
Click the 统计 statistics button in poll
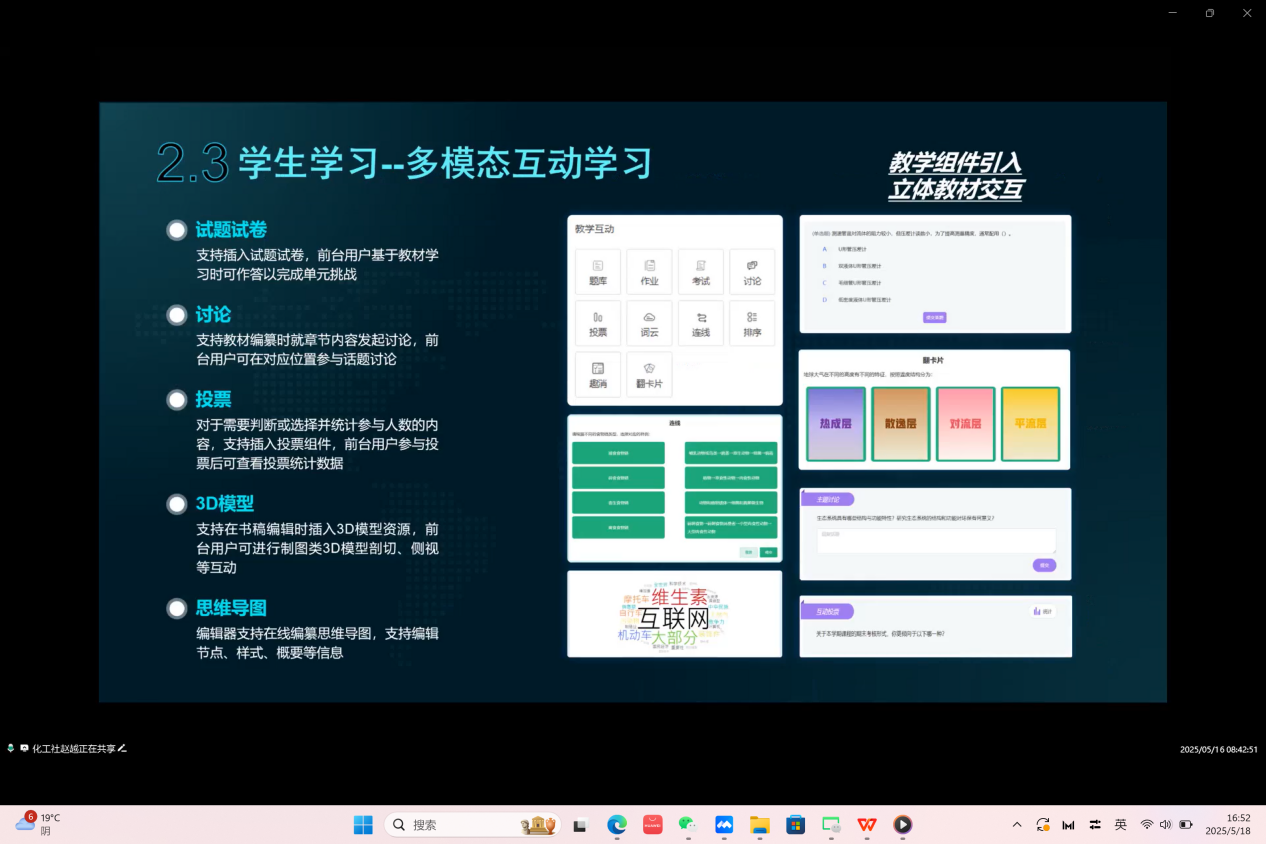(1042, 611)
